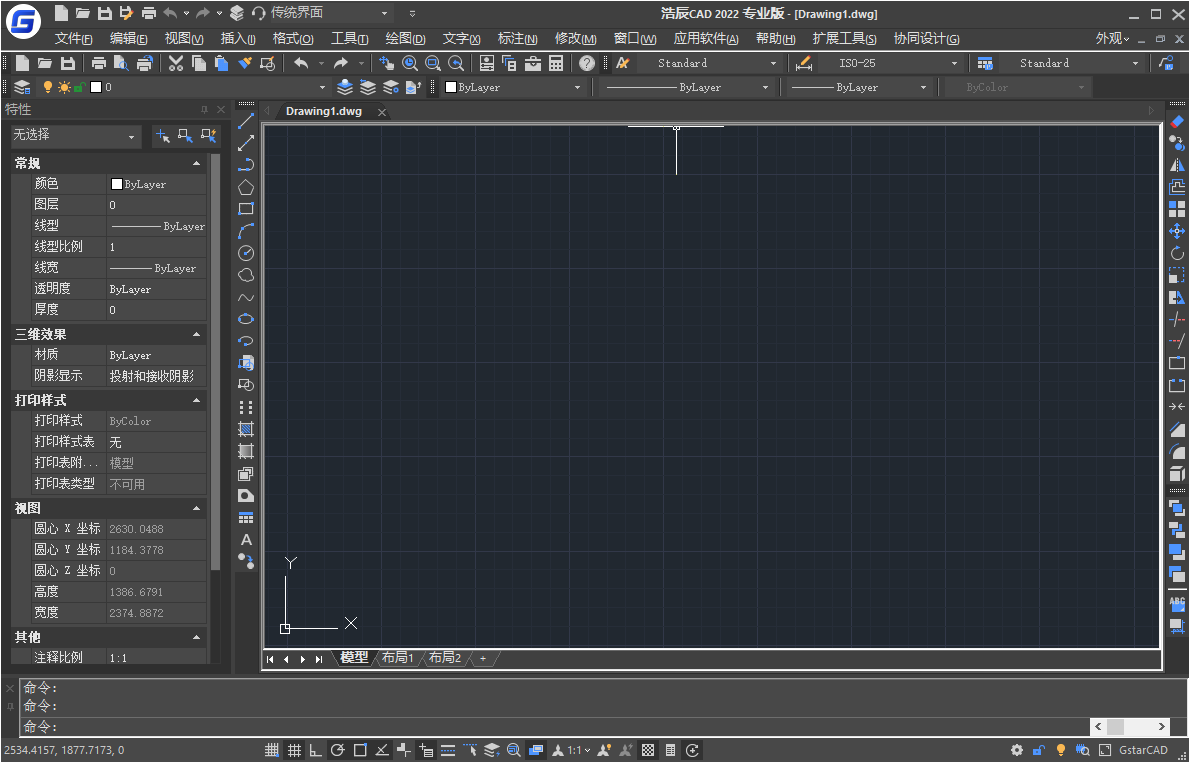Open the Layer Properties Manager icon
1190x763 pixels.
(21, 87)
